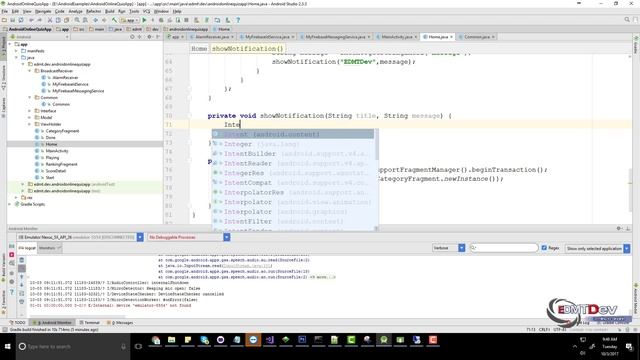
Task: Collapse the BroadcastReceiver folder in tree
Action: pos(30,71)
